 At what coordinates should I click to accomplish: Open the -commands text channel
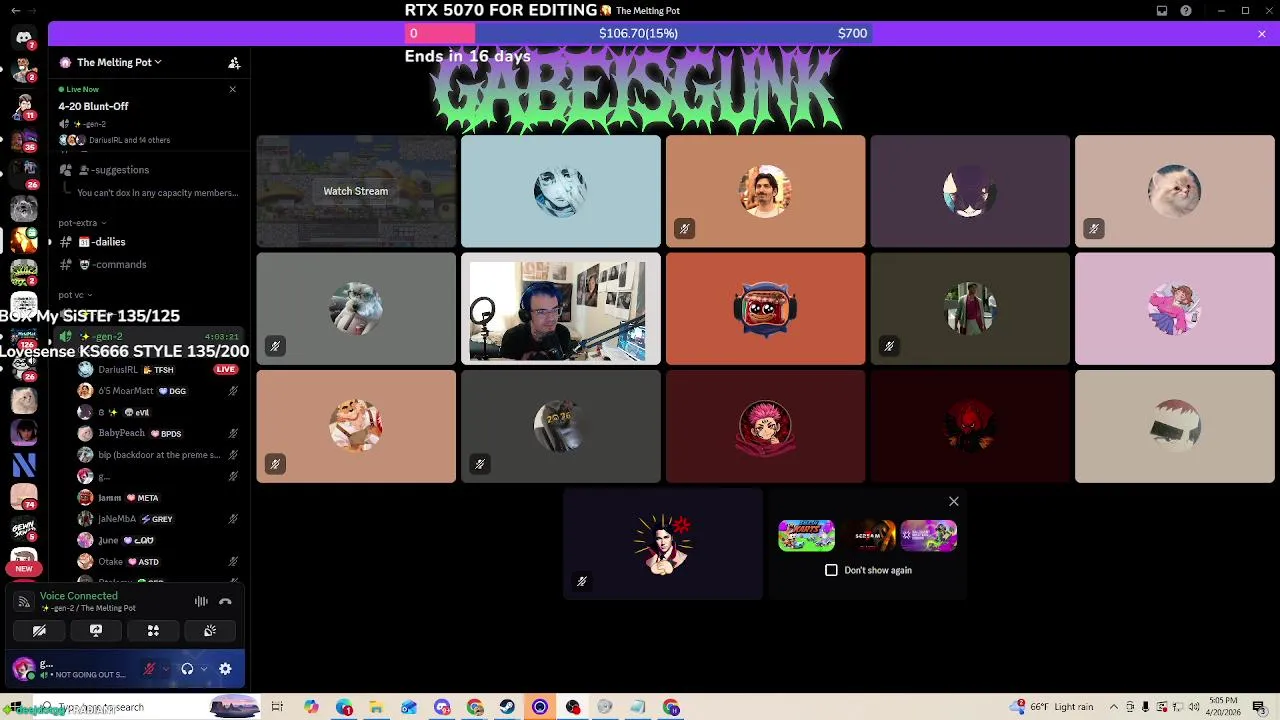[x=150, y=265]
